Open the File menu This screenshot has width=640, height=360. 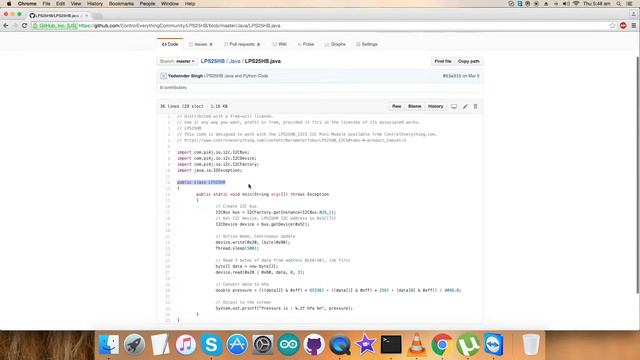tap(47, 4)
